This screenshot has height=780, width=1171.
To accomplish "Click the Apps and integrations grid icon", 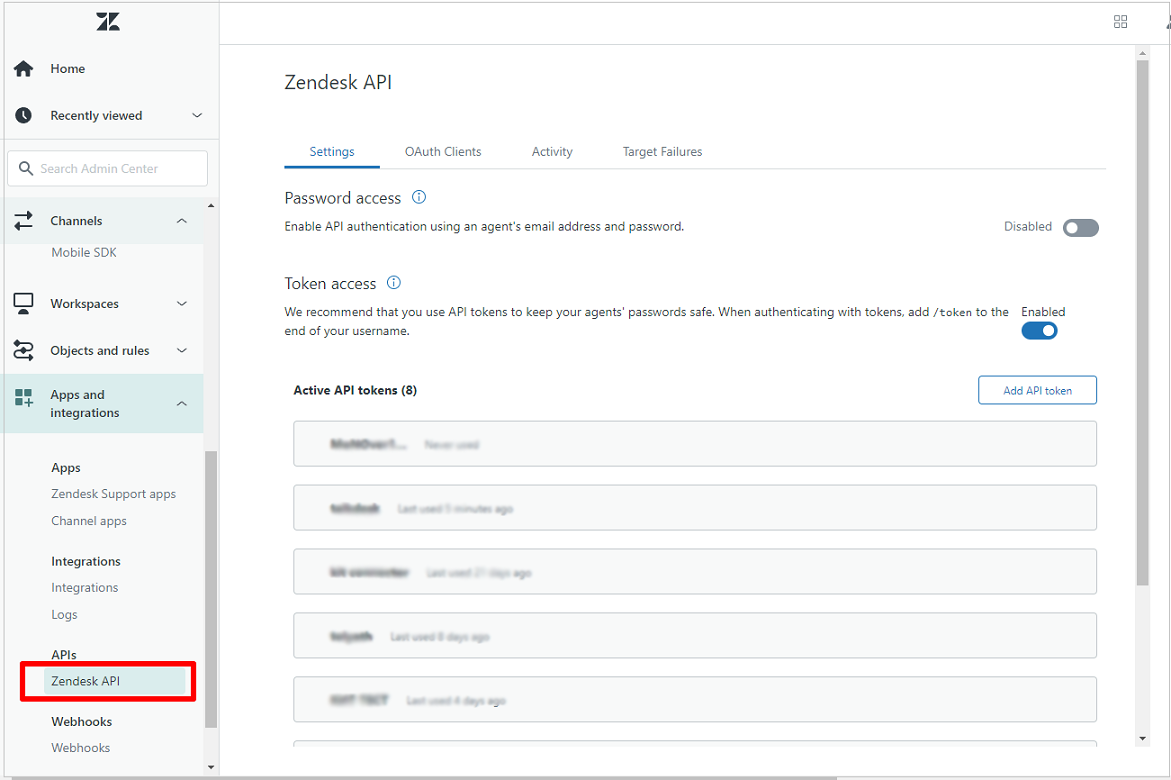I will (x=23, y=397).
